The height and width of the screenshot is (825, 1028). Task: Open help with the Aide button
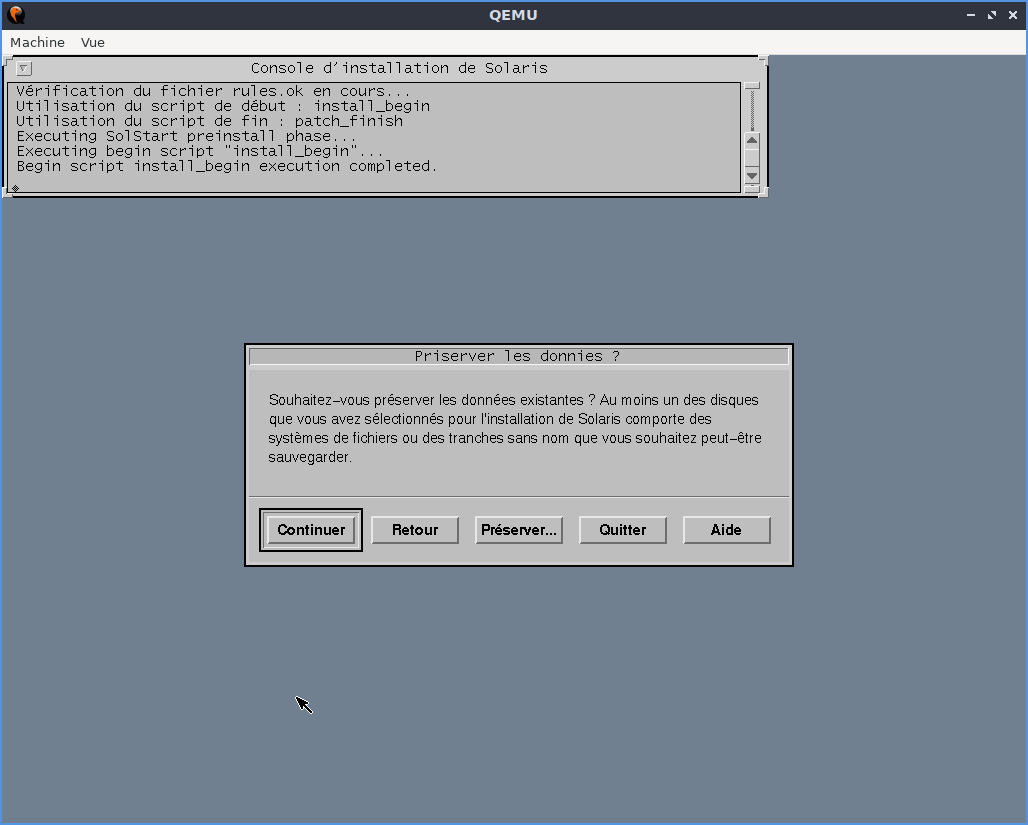click(726, 530)
